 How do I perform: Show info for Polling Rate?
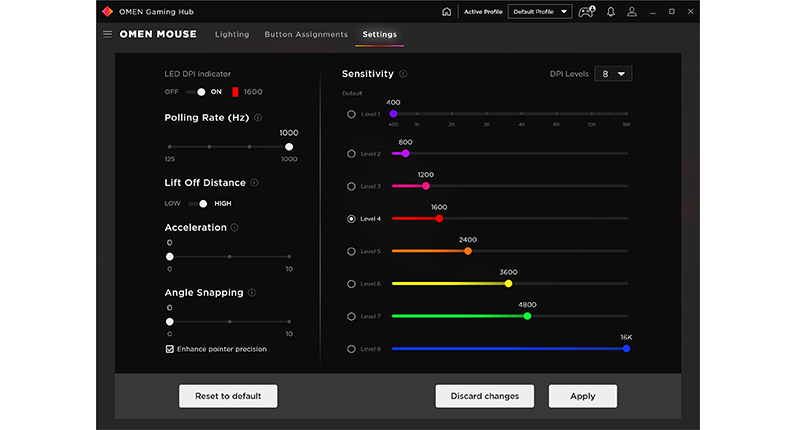258,118
